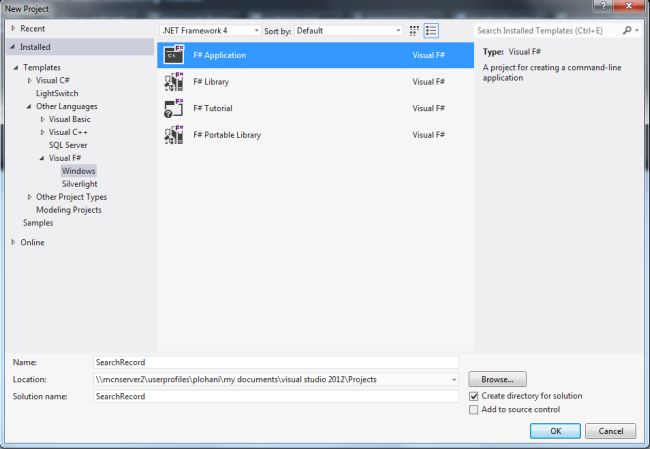The width and height of the screenshot is (650, 449).
Task: Select Samples in the tree
Action: (x=38, y=223)
